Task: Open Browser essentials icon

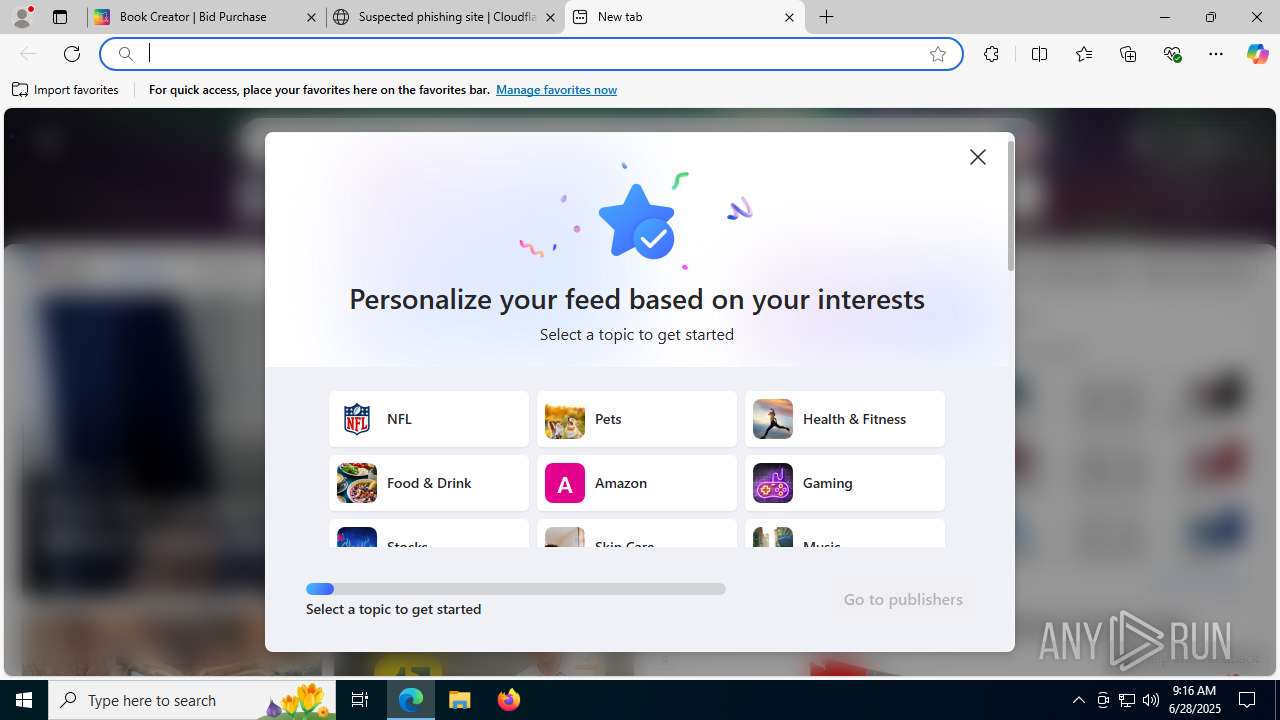Action: (x=1173, y=54)
